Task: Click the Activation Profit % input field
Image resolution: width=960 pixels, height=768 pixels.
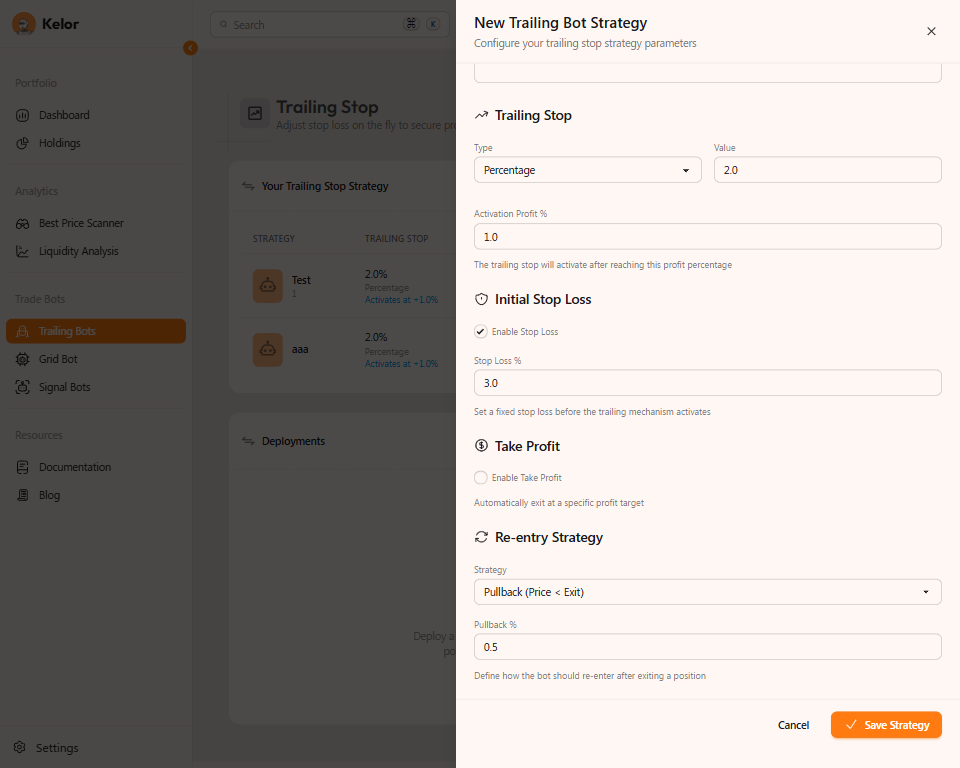Action: tap(707, 237)
